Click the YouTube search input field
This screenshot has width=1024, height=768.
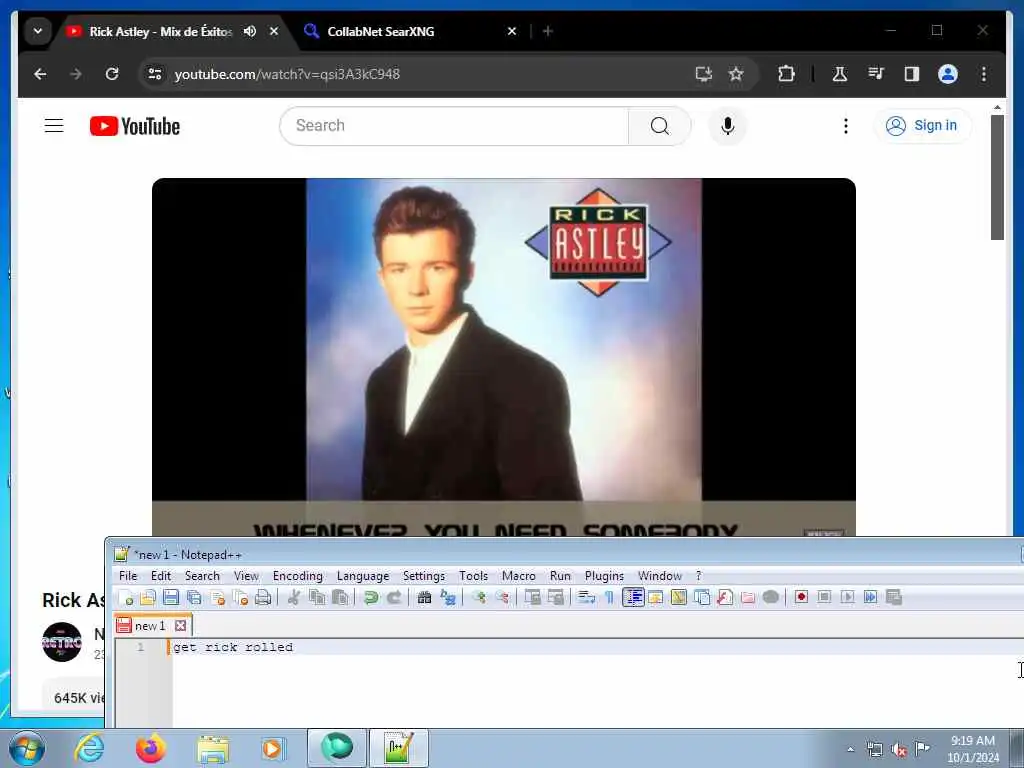coord(455,125)
